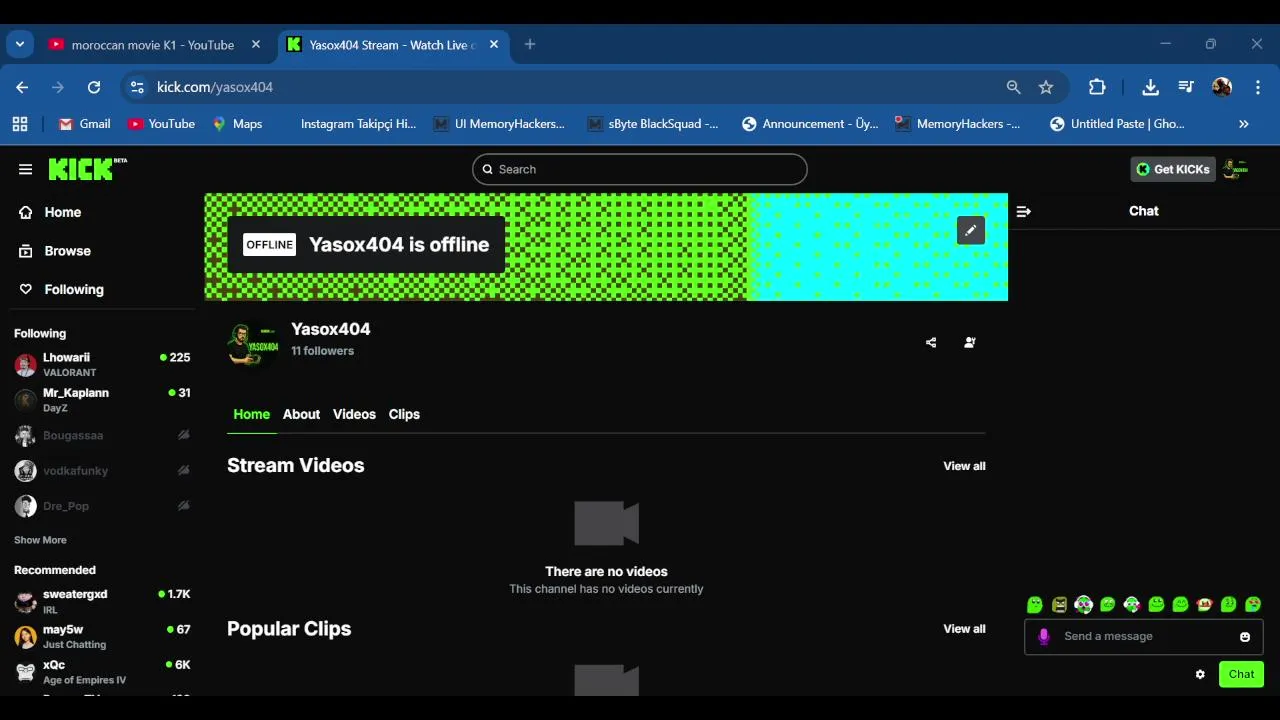Open chat settings gear
Image resolution: width=1280 pixels, height=720 pixels.
[x=1200, y=674]
